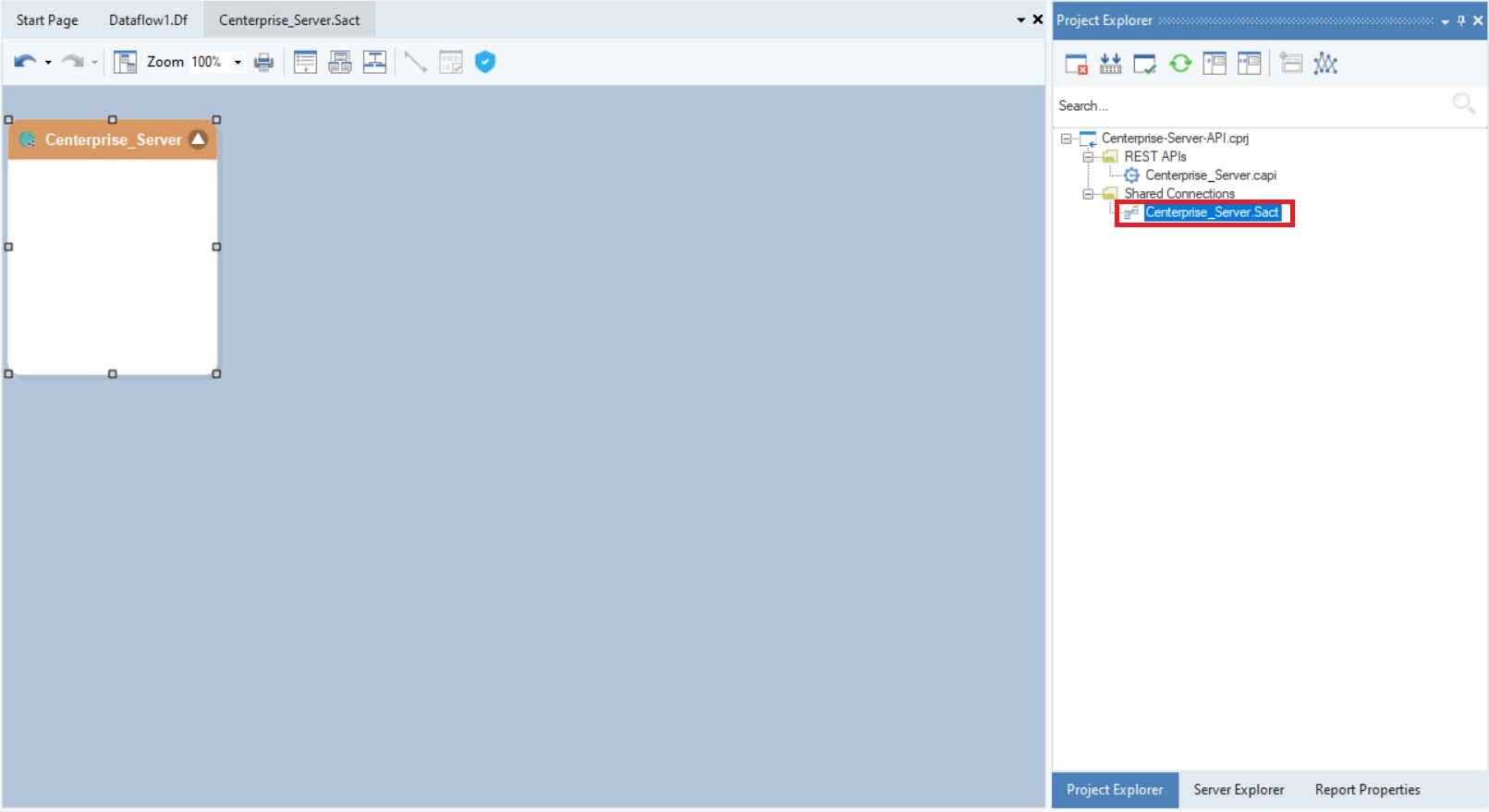Toggle auto-hide pin on Project Explorer
The height and width of the screenshot is (812, 1489).
coord(1461,20)
